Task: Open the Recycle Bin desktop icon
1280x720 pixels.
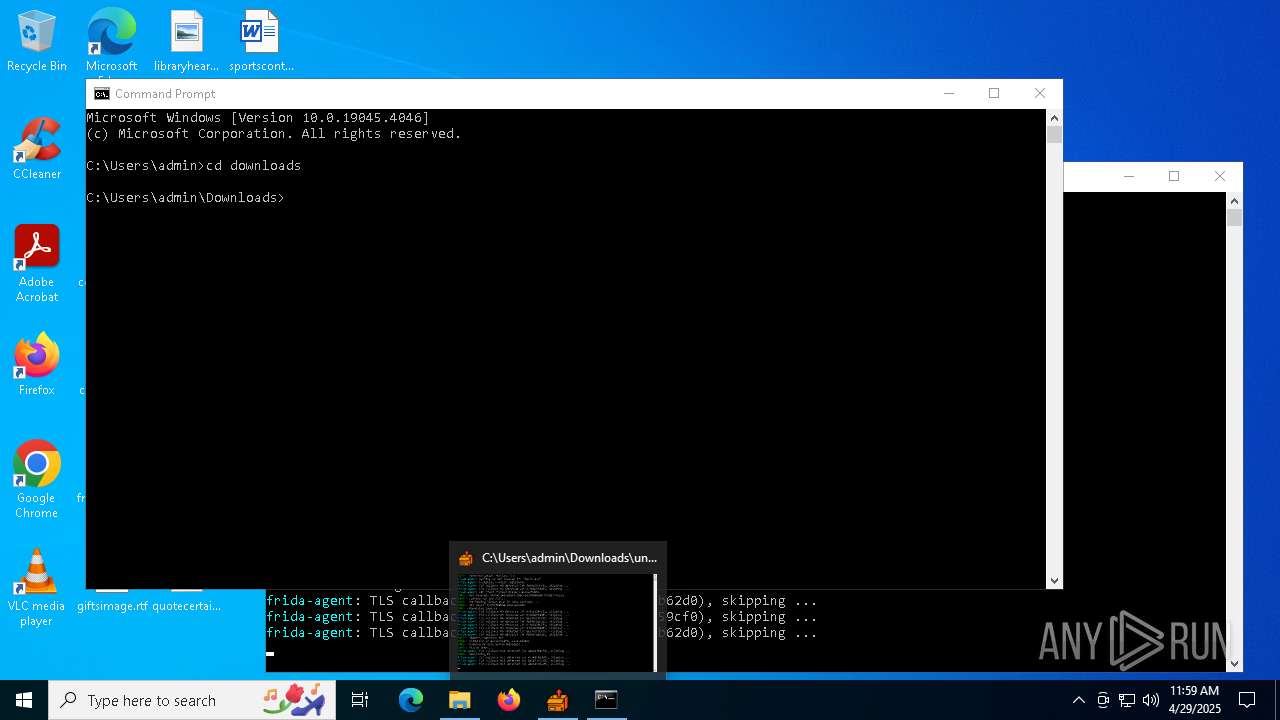Action: tap(37, 42)
